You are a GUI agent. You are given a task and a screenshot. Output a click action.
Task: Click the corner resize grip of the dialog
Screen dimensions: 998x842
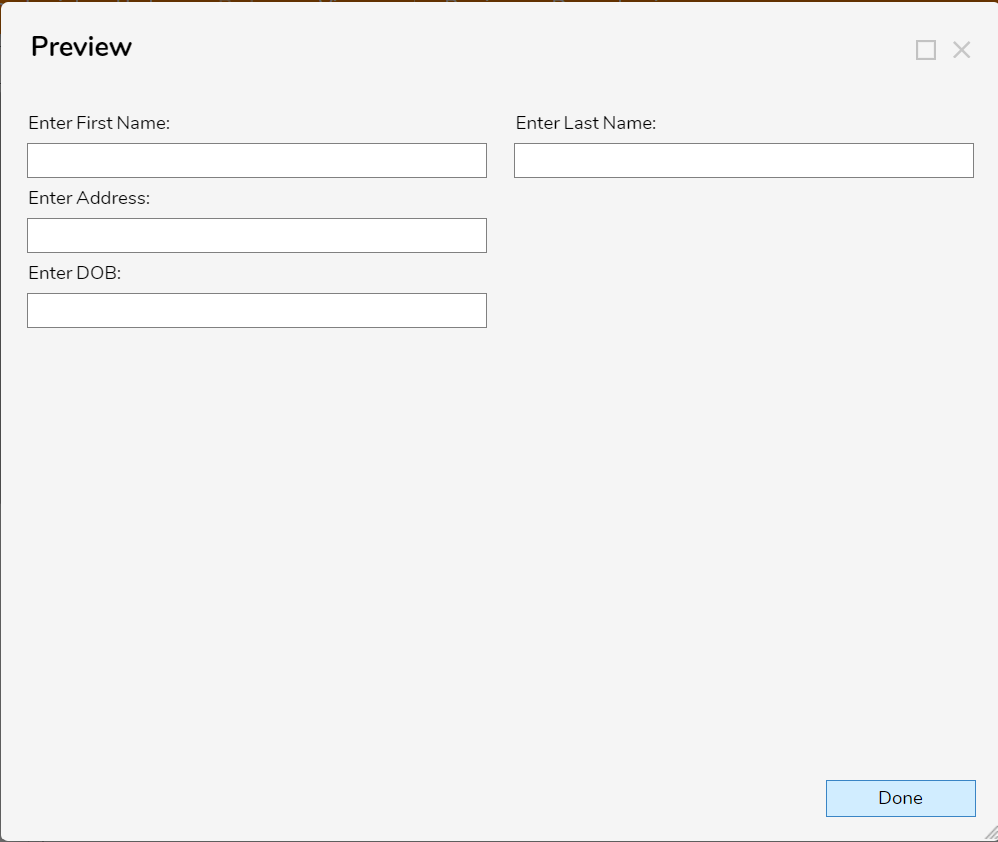[x=991, y=832]
